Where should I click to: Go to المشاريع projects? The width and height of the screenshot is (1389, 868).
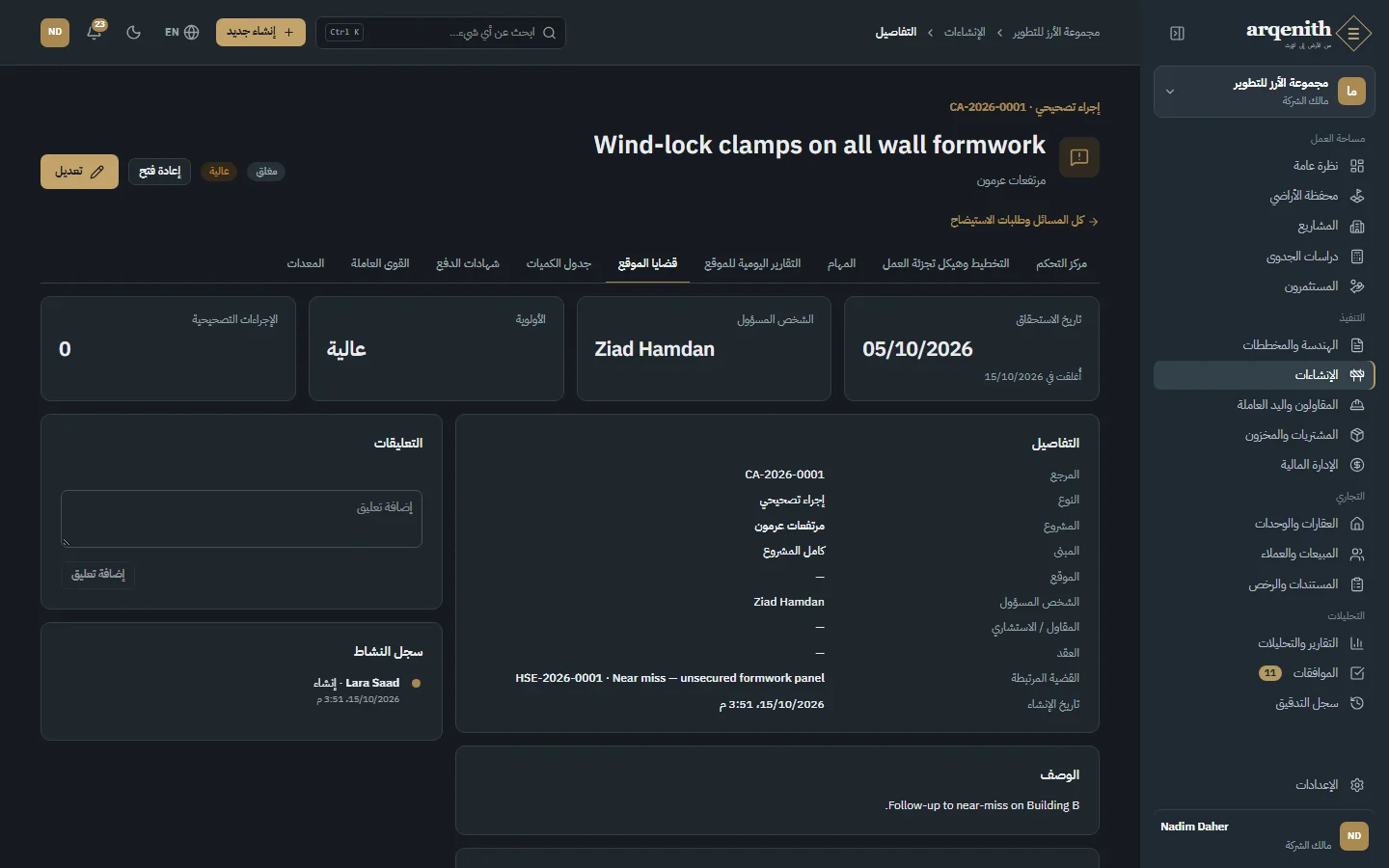tap(1263, 226)
